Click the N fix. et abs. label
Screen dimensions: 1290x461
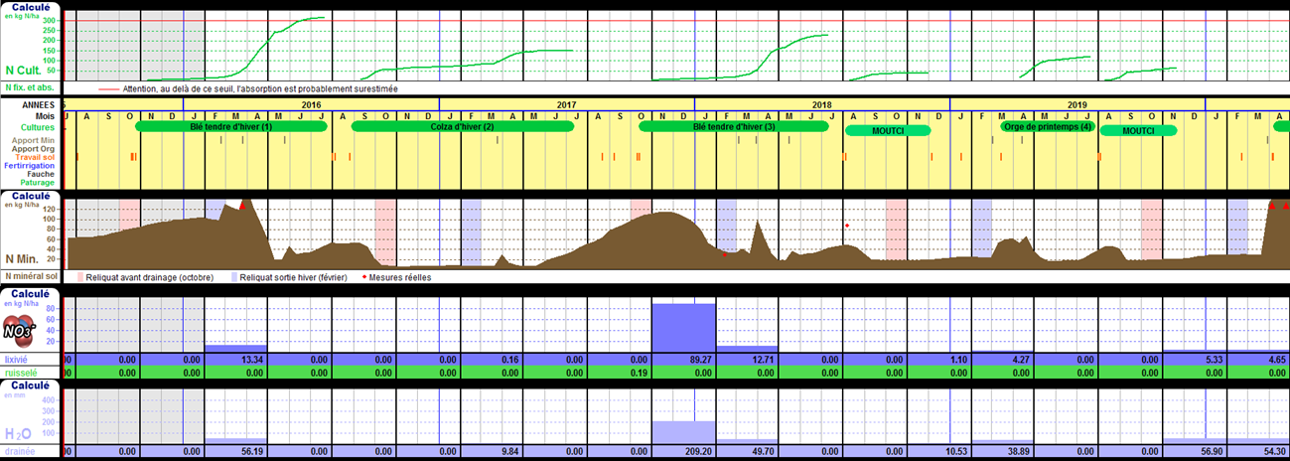28,89
